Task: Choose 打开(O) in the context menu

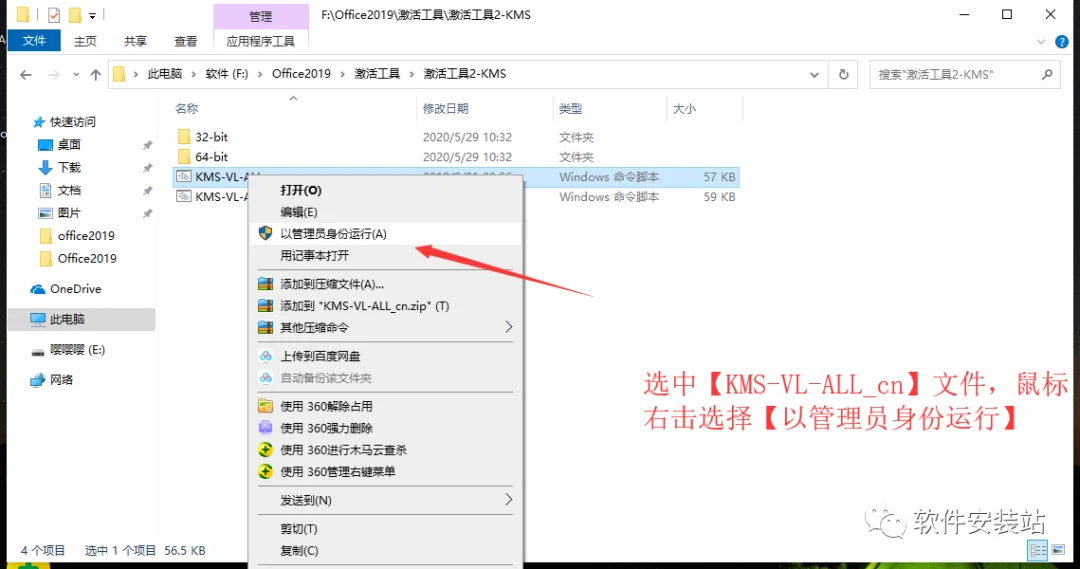Action: click(385, 190)
